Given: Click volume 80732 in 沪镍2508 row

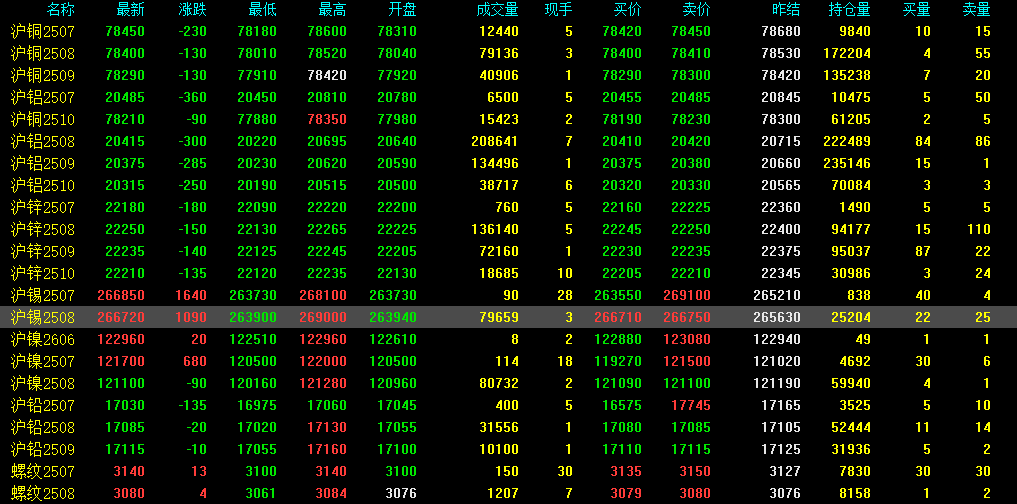Looking at the screenshot, I should [x=501, y=383].
